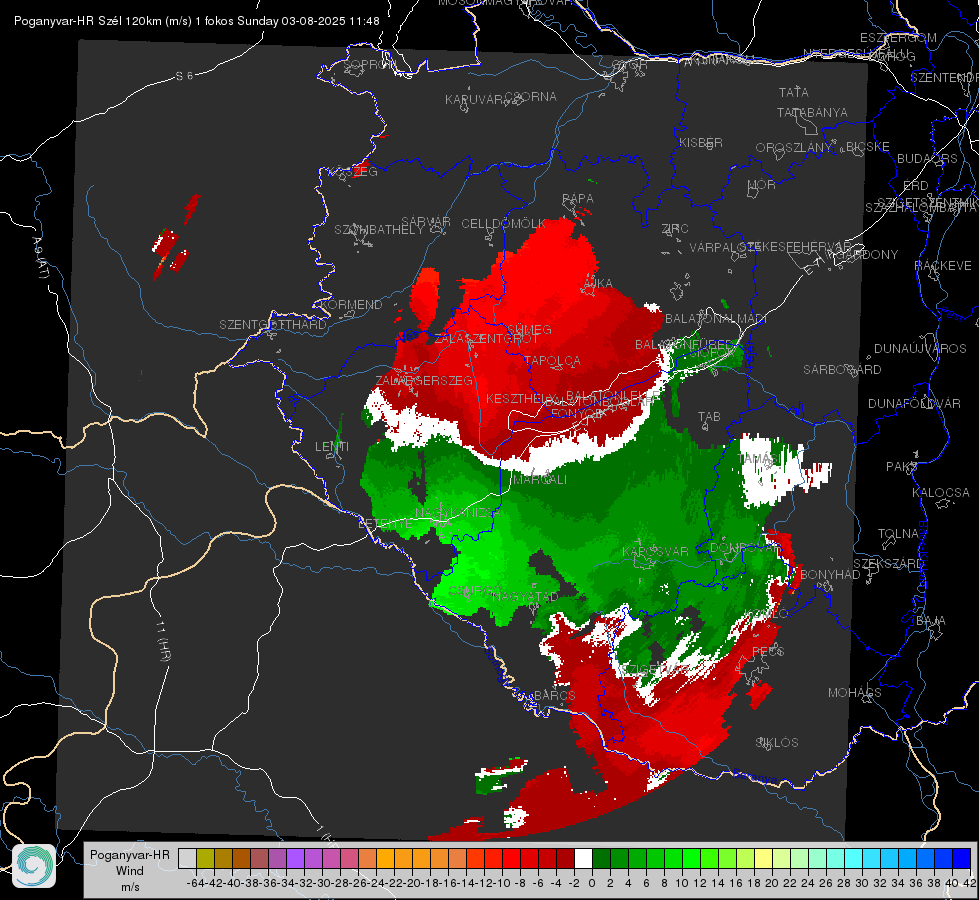Click the 'KAPUVAR' city label
Image resolution: width=979 pixels, height=900 pixels.
[475, 99]
